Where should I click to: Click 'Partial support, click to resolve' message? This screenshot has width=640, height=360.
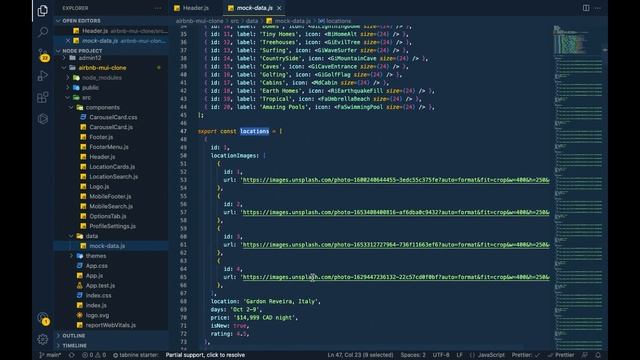(205, 355)
